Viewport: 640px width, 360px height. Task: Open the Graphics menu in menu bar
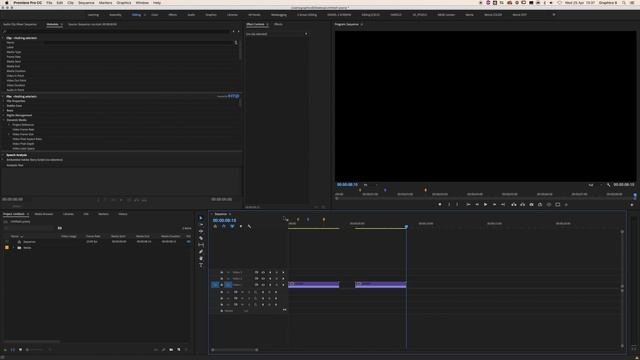(124, 3)
